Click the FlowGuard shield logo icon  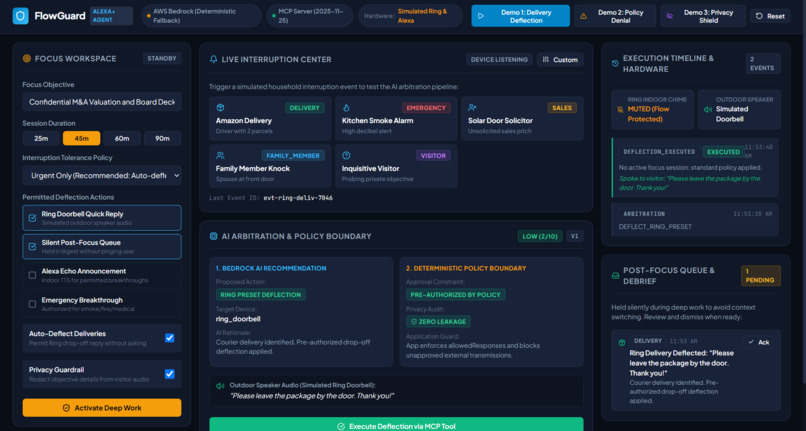pyautogui.click(x=21, y=16)
